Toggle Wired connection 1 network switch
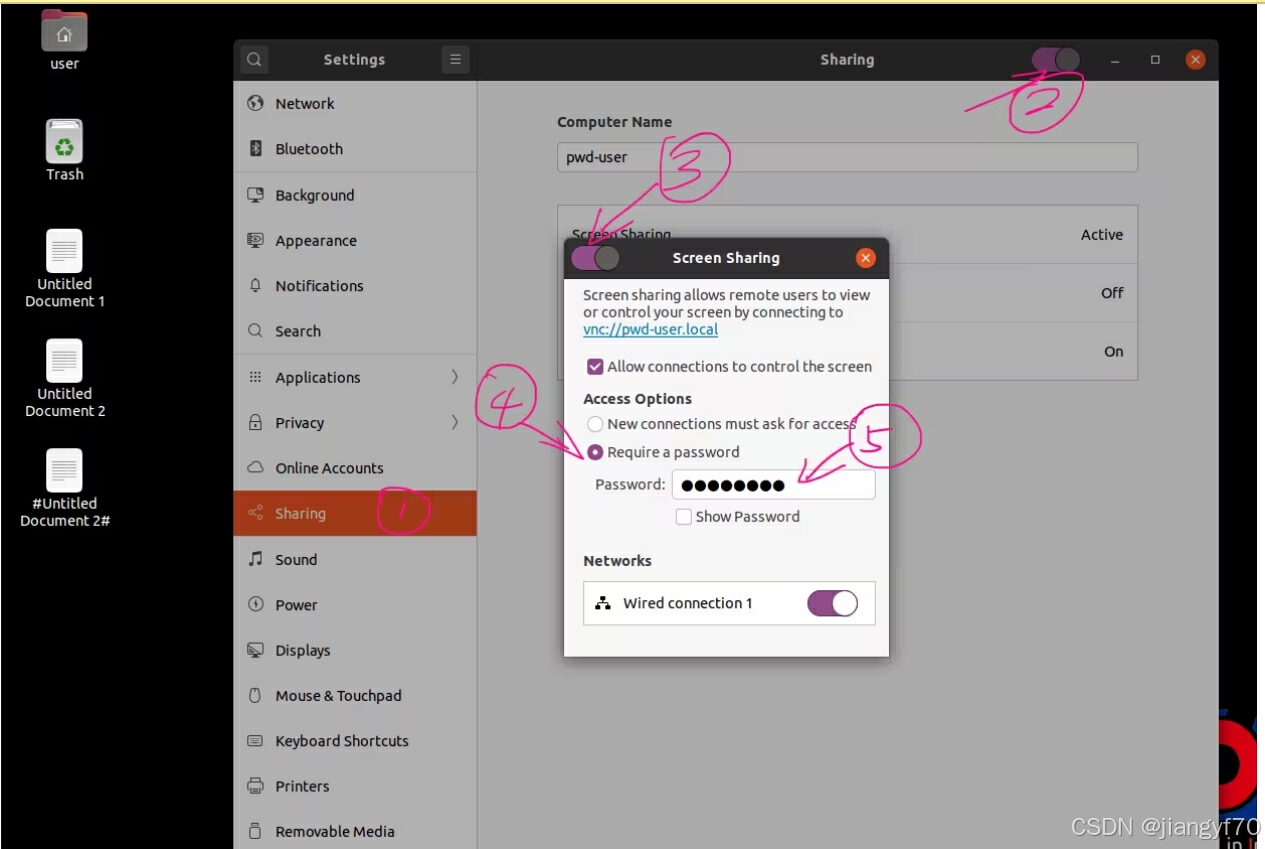The height and width of the screenshot is (849, 1265). [x=832, y=603]
